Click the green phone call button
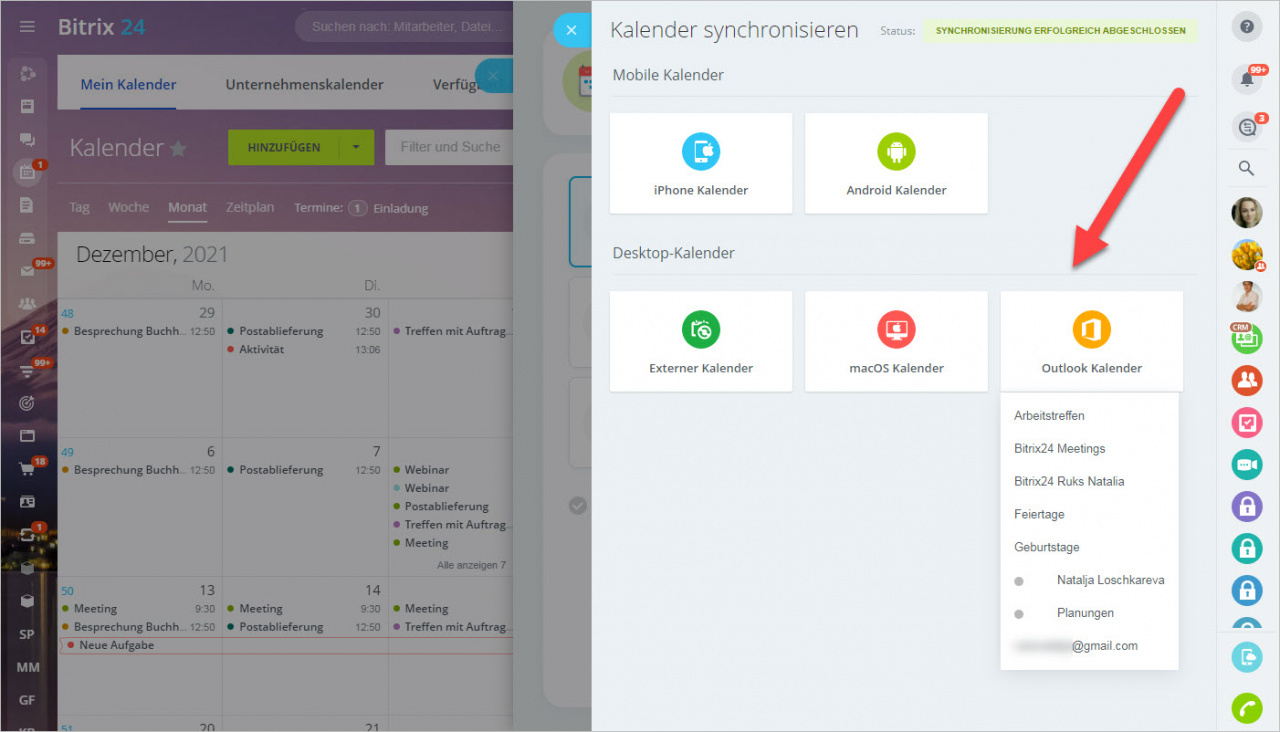This screenshot has height=732, width=1280. (1246, 708)
